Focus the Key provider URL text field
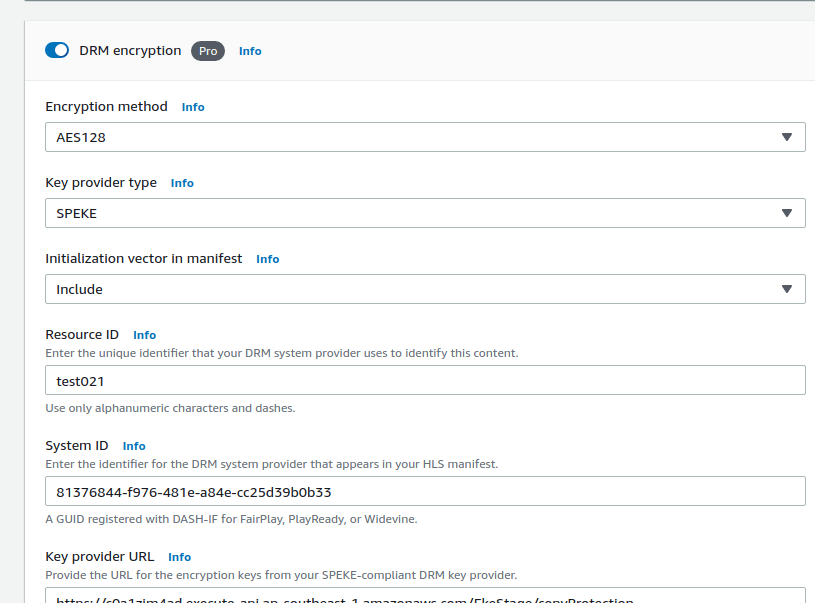Image resolution: width=815 pixels, height=603 pixels. [425, 596]
